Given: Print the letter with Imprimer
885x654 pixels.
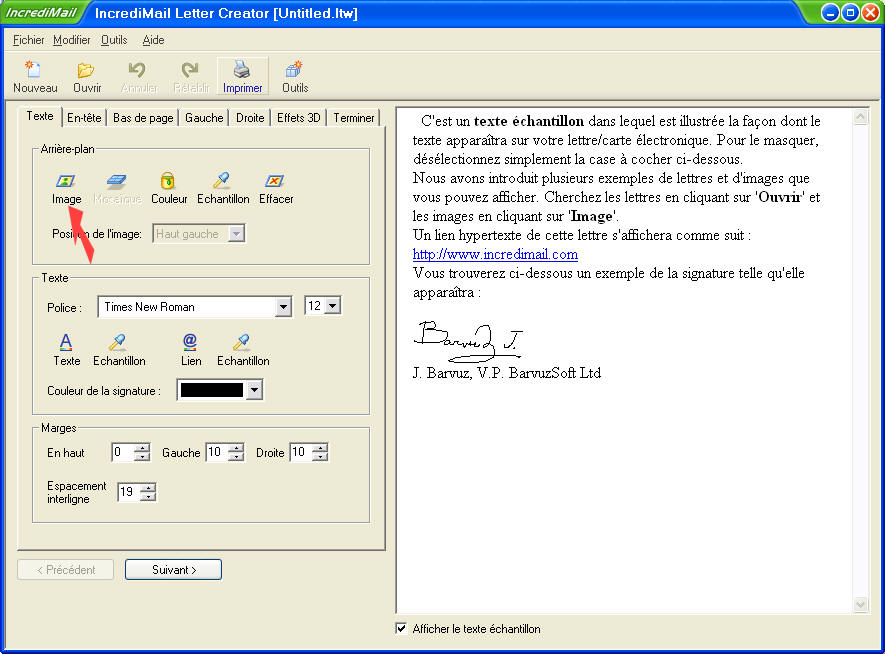Looking at the screenshot, I should pyautogui.click(x=243, y=77).
